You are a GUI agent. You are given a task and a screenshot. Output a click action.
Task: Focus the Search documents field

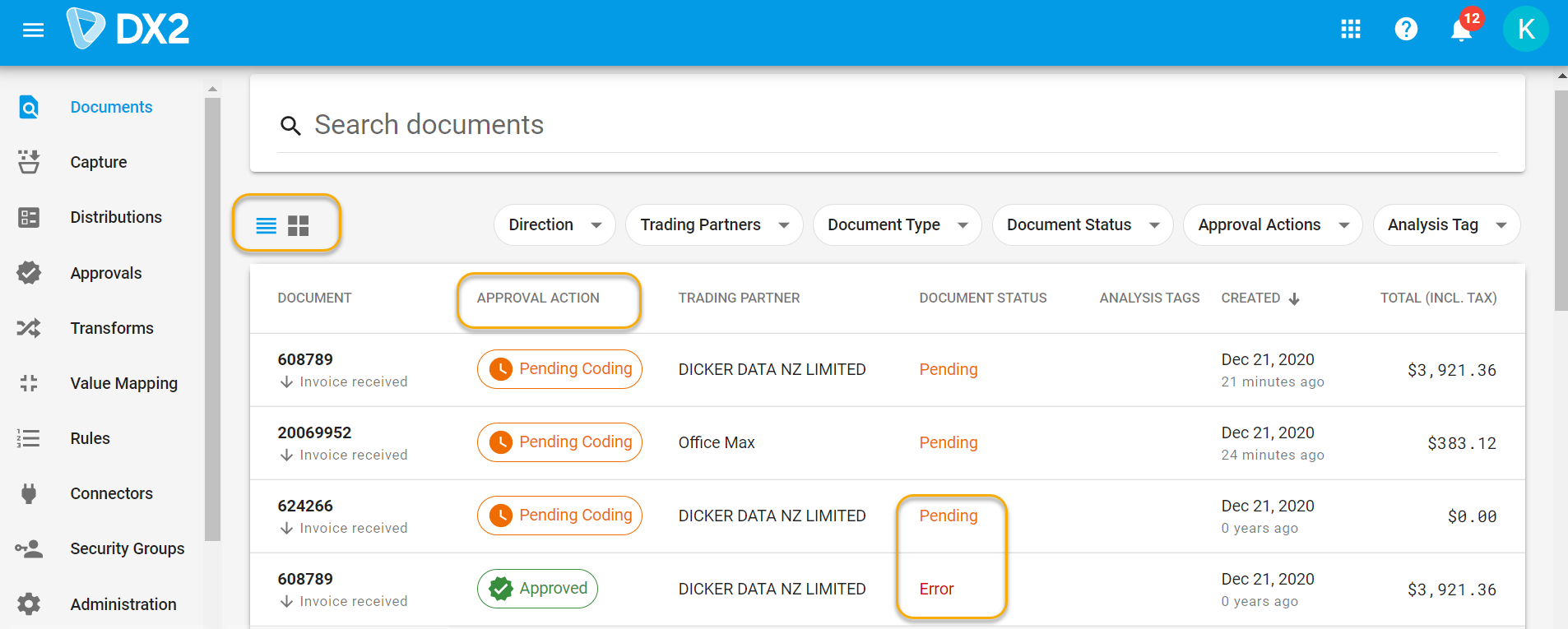823,125
